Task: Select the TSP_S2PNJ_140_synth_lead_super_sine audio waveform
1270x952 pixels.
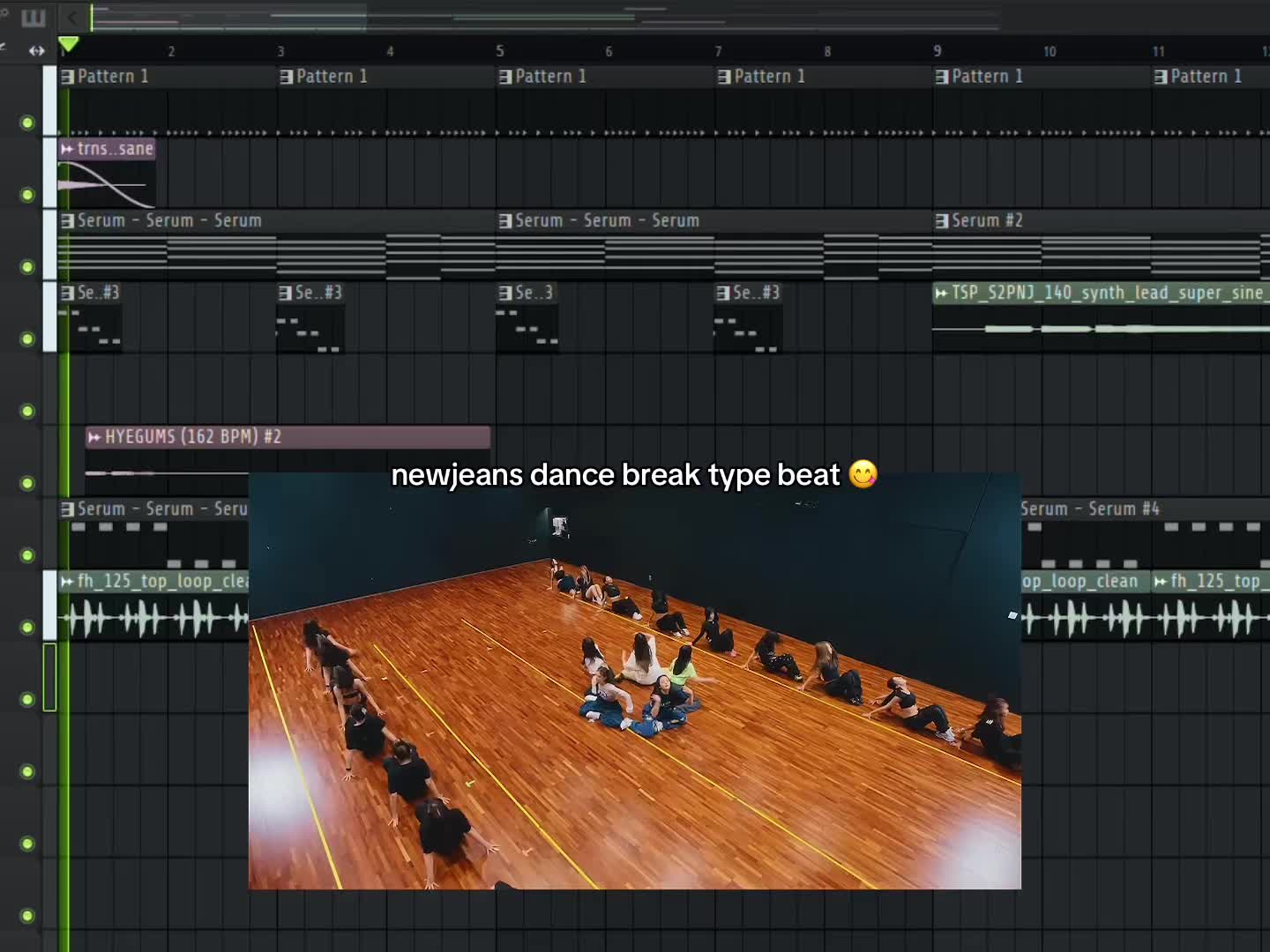Action: pyautogui.click(x=1101, y=329)
